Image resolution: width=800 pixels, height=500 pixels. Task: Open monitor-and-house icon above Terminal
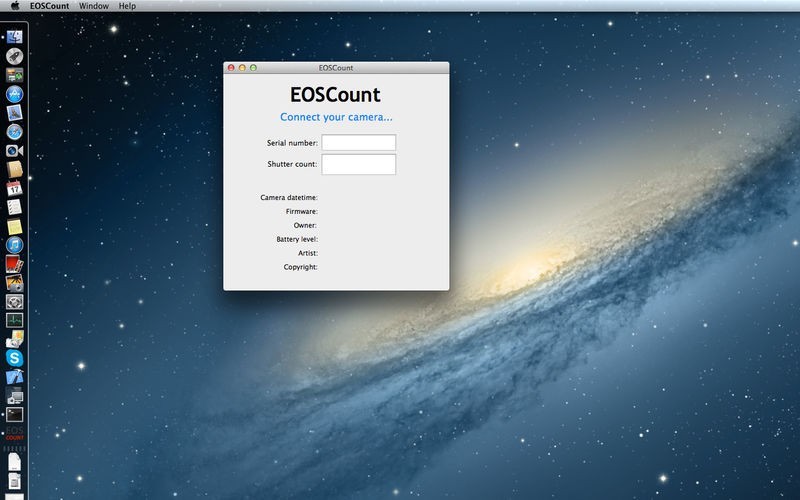pos(14,396)
